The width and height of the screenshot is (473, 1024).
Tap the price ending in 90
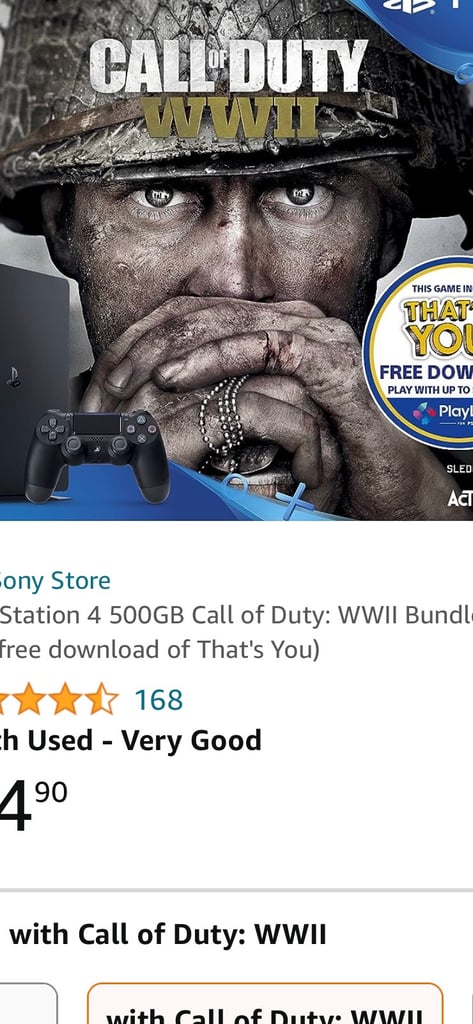pyautogui.click(x=33, y=805)
